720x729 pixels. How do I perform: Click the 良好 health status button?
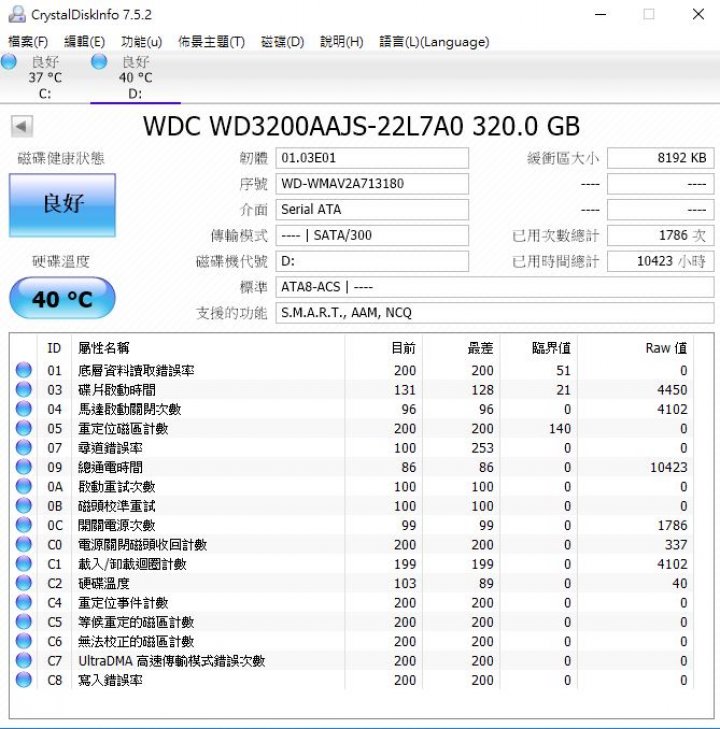(62, 205)
